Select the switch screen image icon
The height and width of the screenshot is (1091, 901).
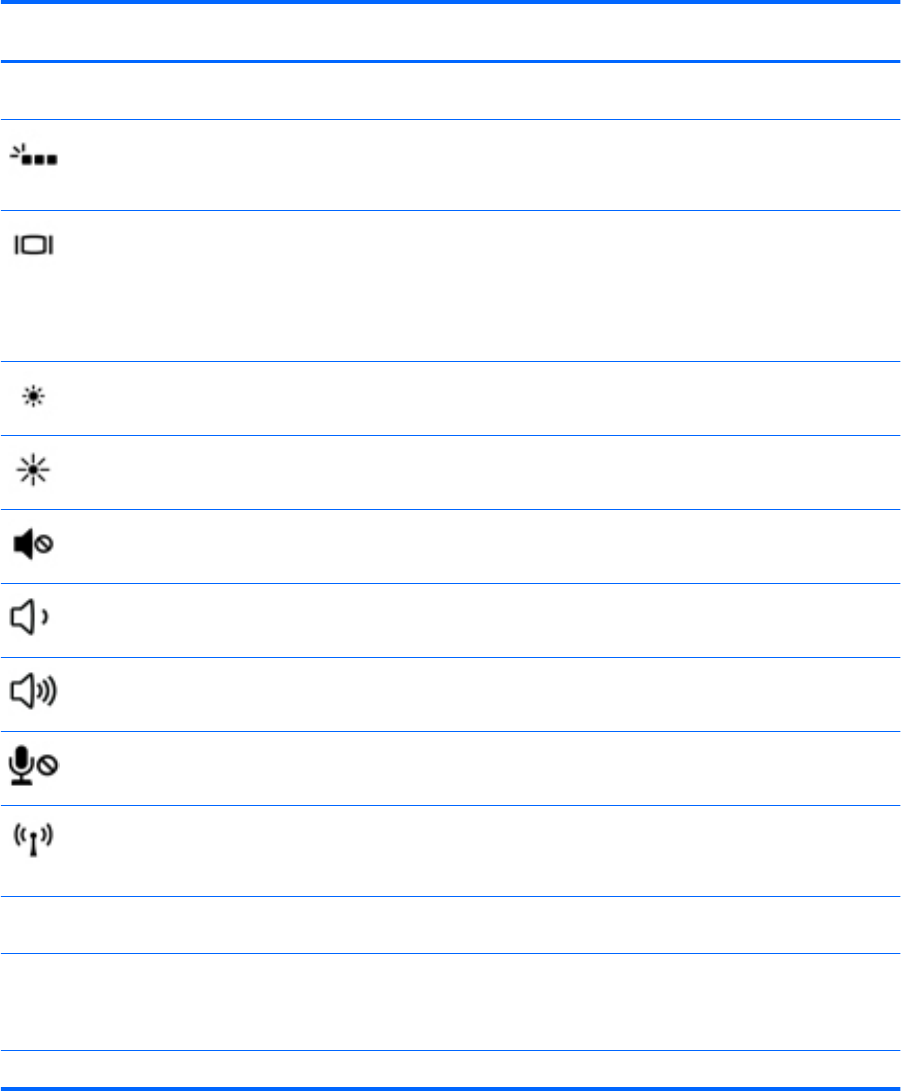pos(34,244)
